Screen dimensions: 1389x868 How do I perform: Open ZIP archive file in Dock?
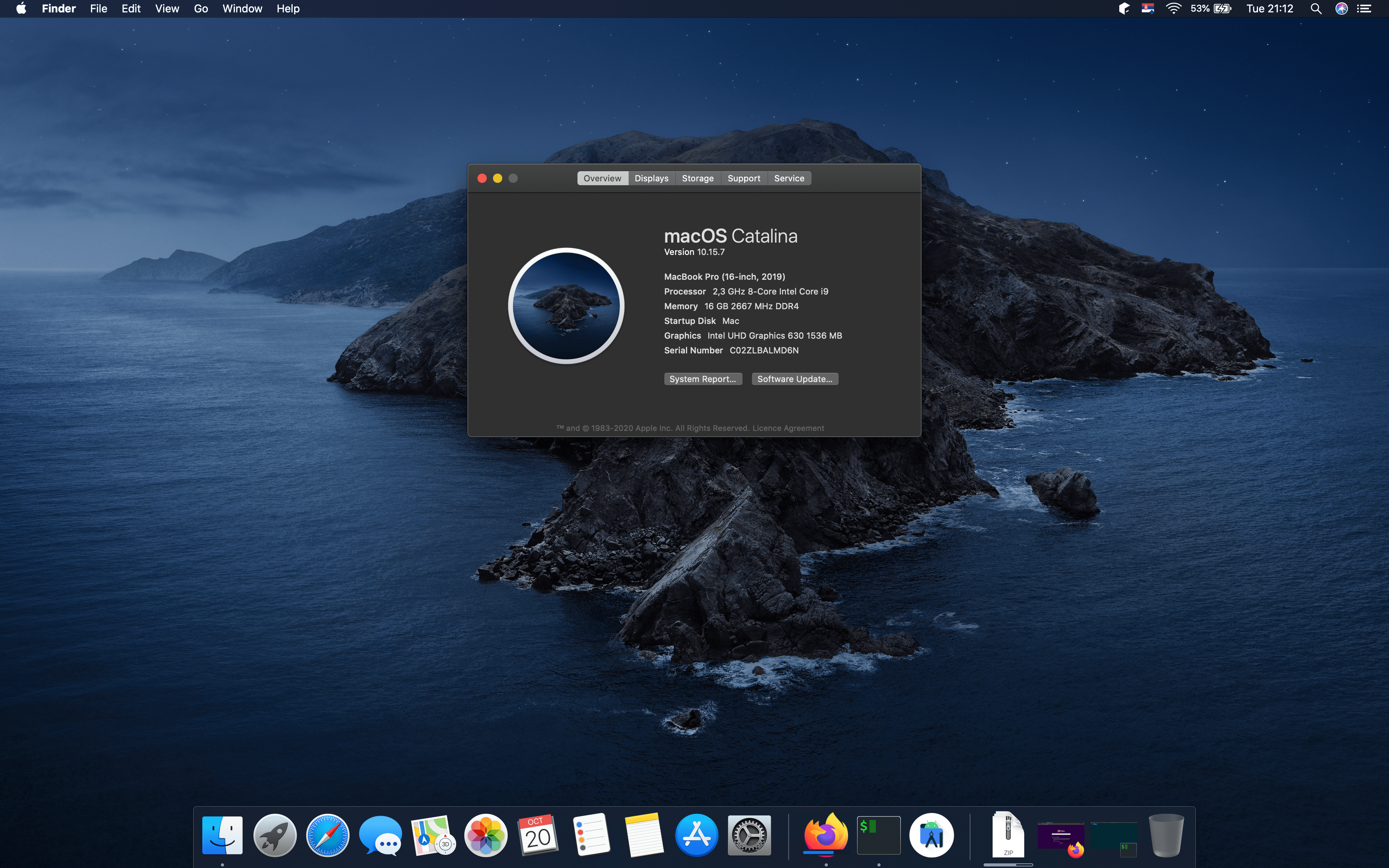click(1008, 835)
